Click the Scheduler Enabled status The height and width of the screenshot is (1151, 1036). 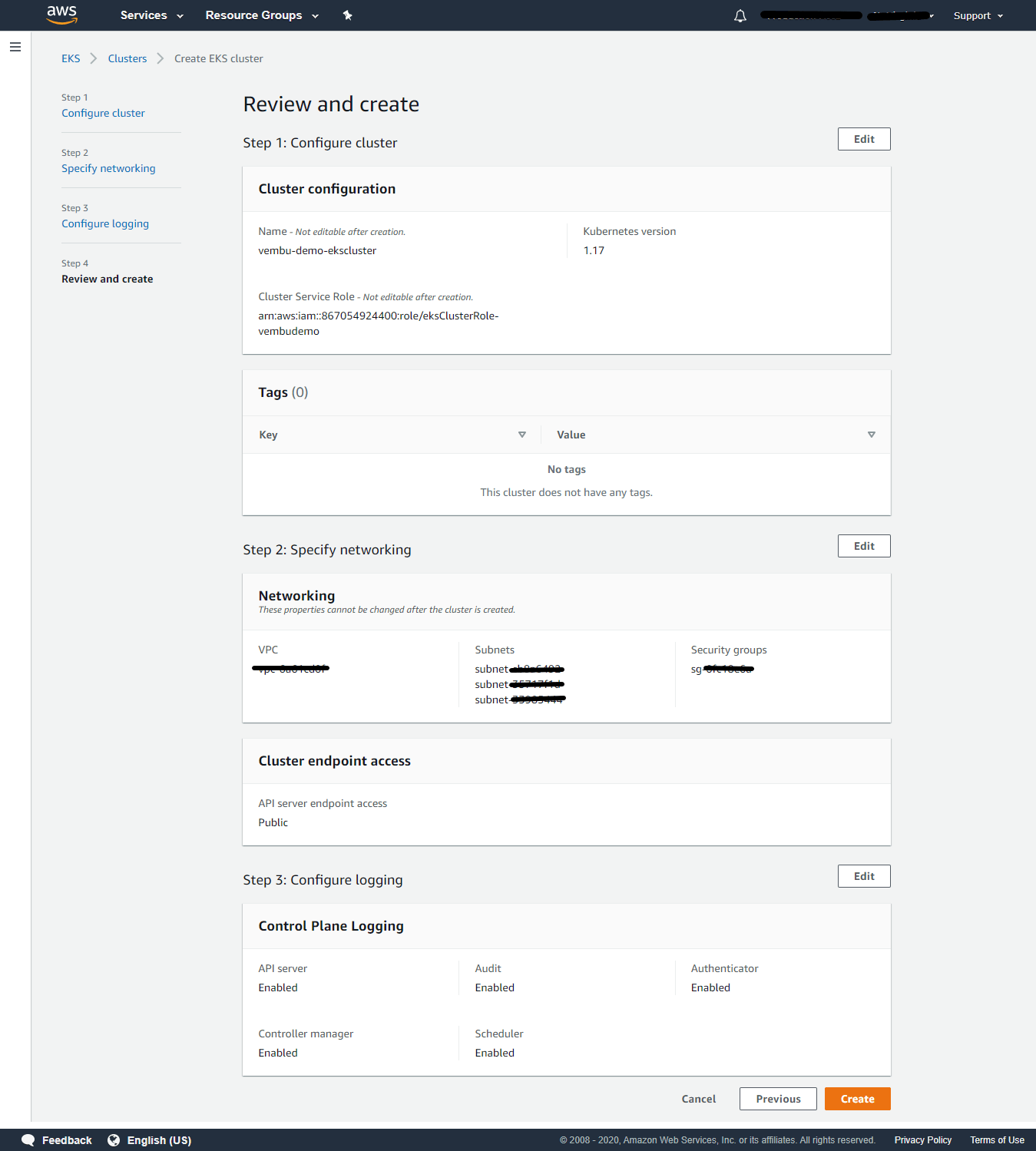[x=495, y=1053]
